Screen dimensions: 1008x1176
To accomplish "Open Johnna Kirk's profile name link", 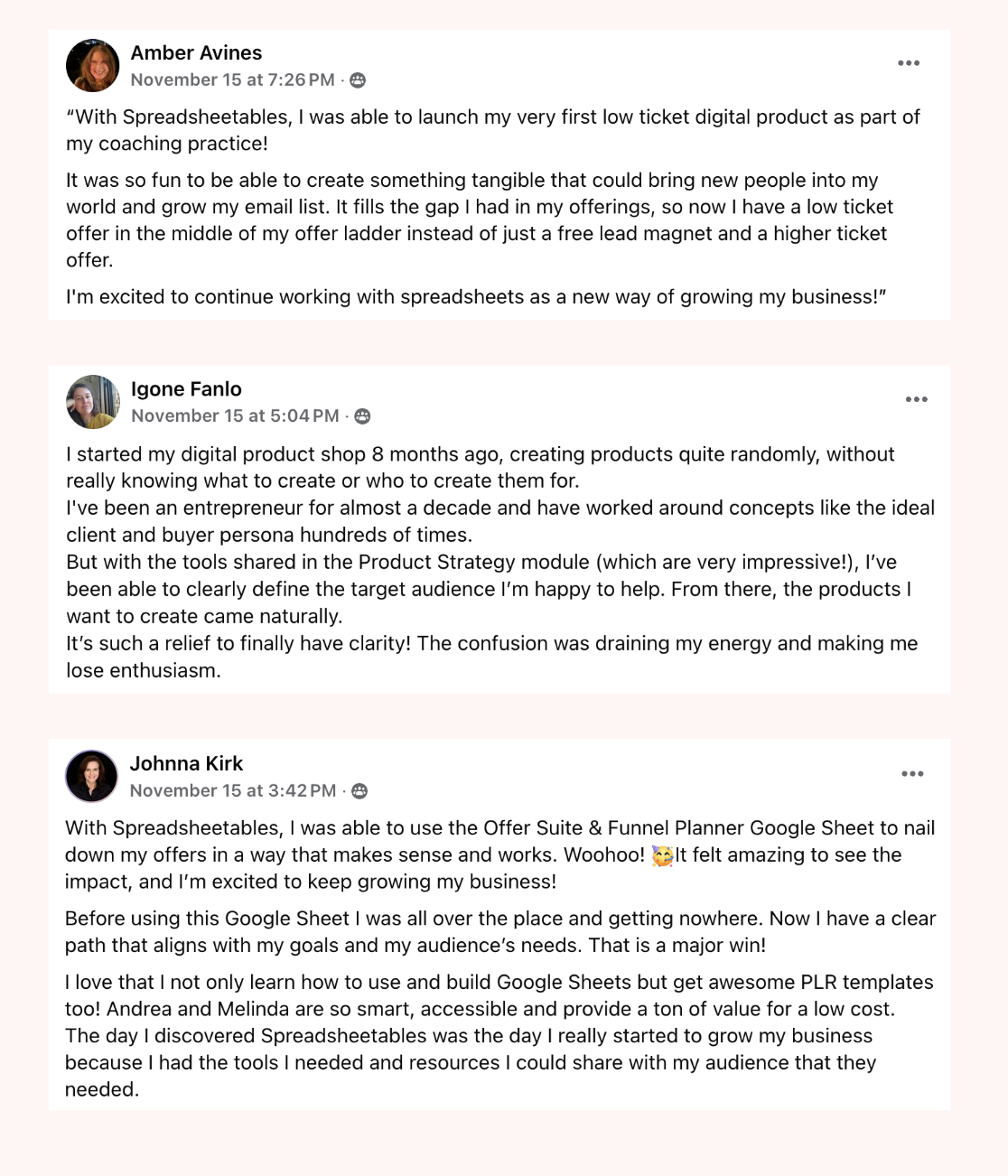I will tap(186, 763).
